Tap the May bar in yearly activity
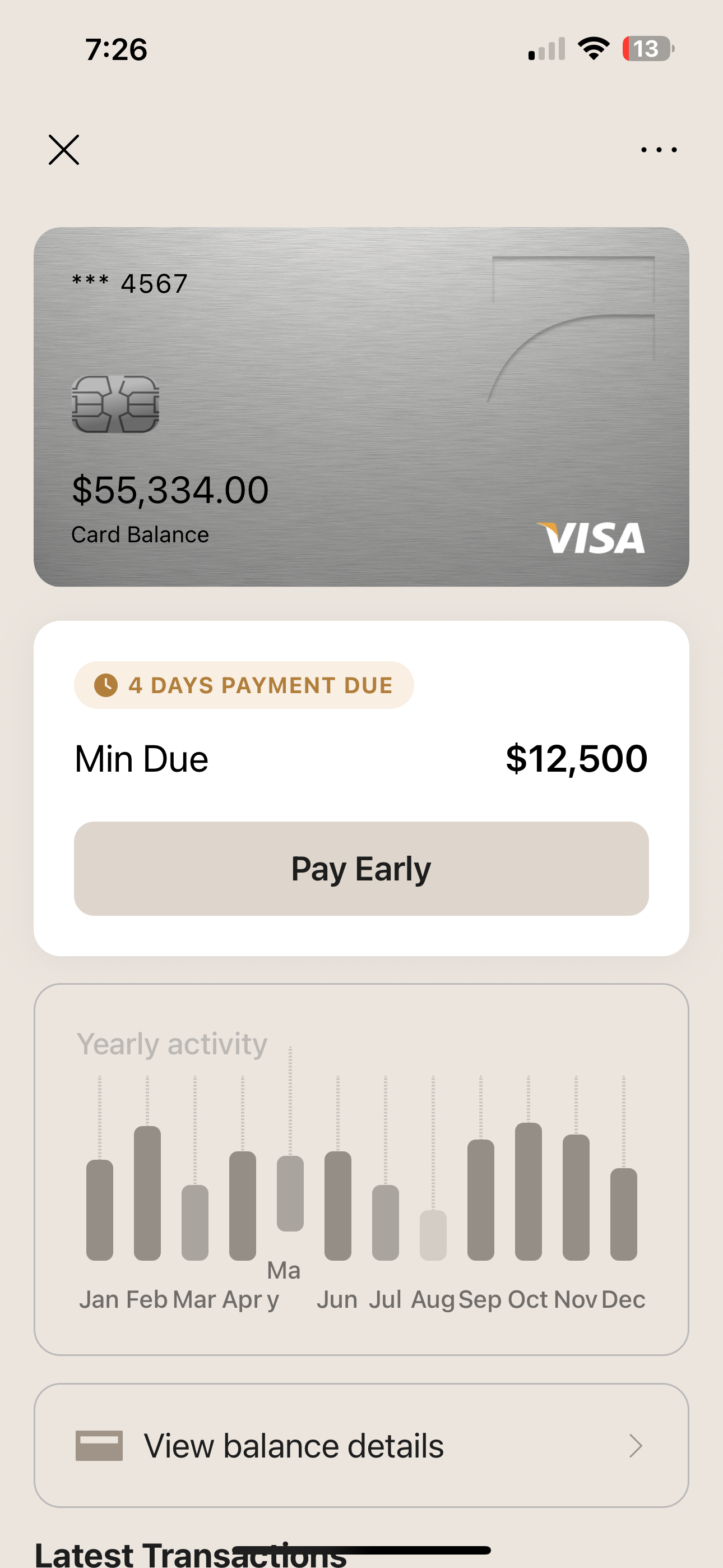 [x=290, y=1192]
